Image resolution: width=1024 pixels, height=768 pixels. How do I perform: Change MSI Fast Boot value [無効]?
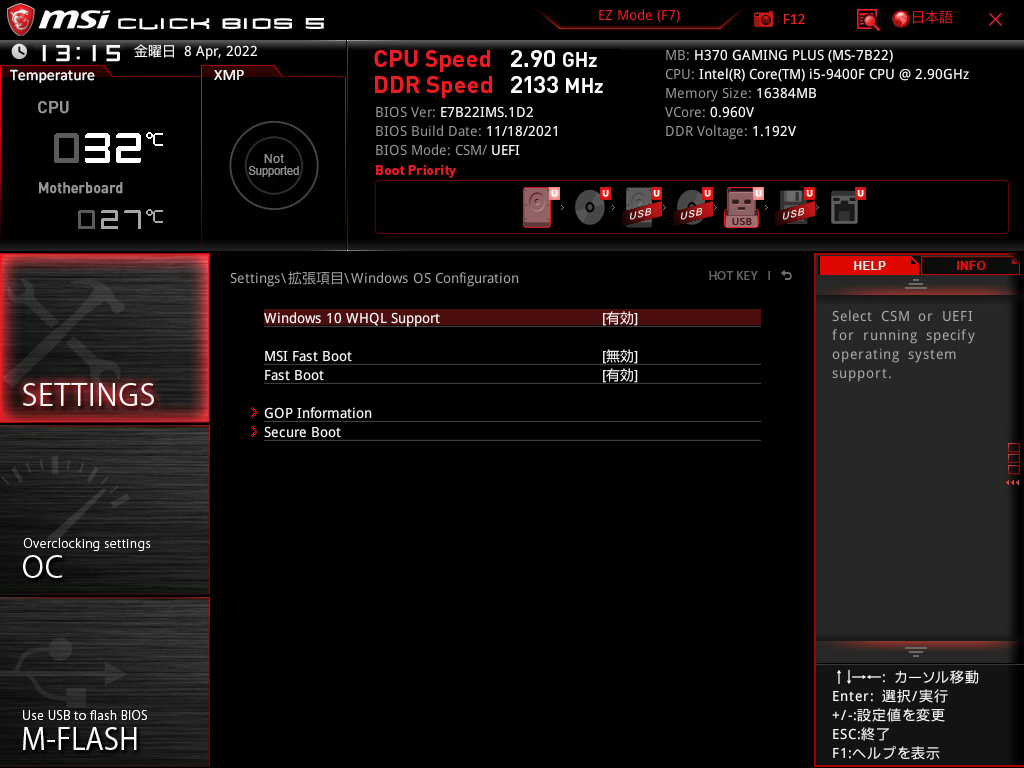click(620, 356)
